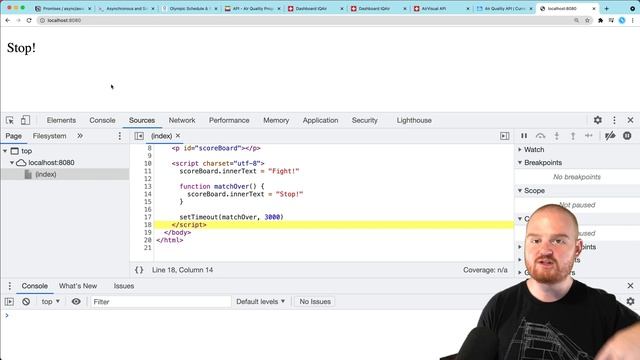Viewport: 640px width, 360px height.
Task: Open the Chrome extensions puzzle icon
Action: pos(600,20)
